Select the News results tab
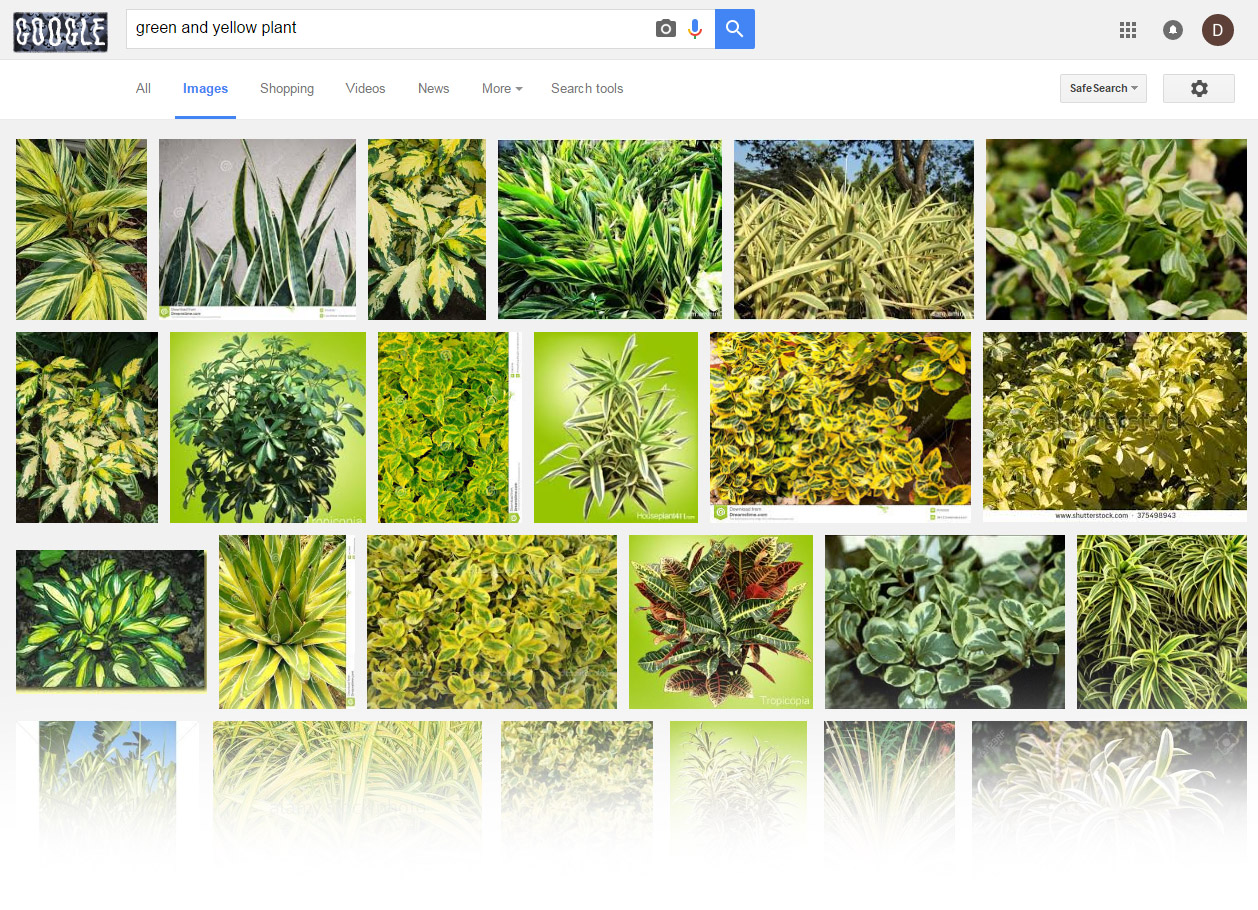This screenshot has height=910, width=1258. coord(433,88)
